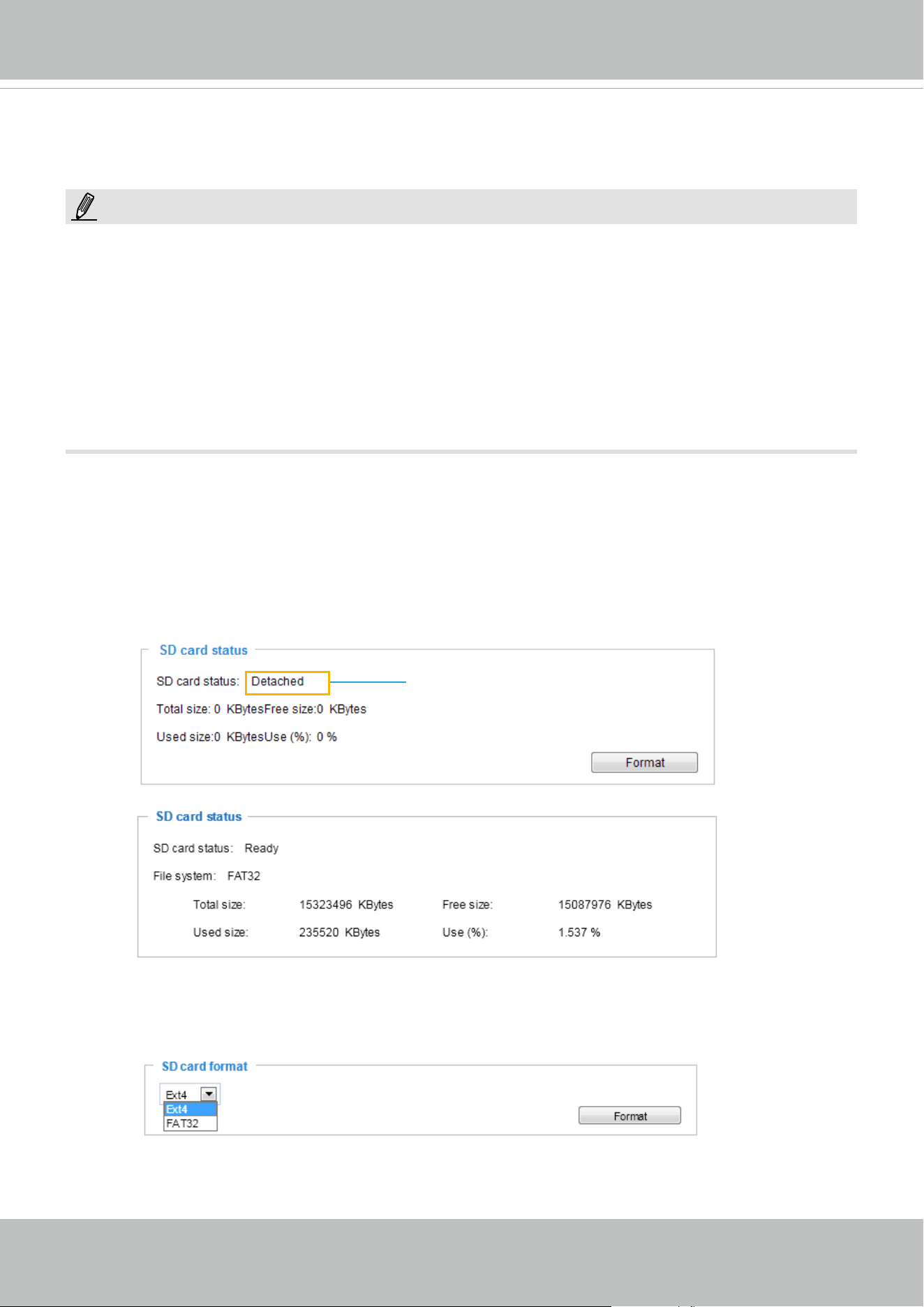Click the SD card format heading
This screenshot has width=924, height=1307.
[x=204, y=1066]
